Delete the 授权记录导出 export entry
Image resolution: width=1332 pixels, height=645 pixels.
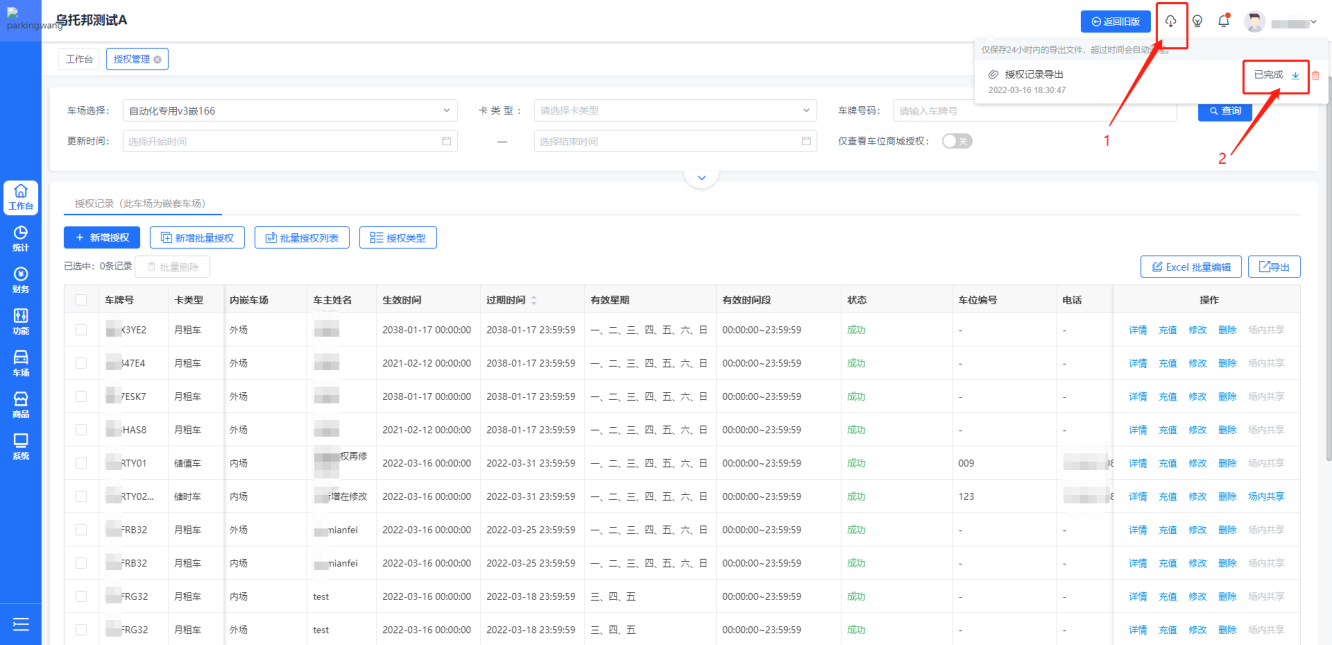pos(1315,75)
